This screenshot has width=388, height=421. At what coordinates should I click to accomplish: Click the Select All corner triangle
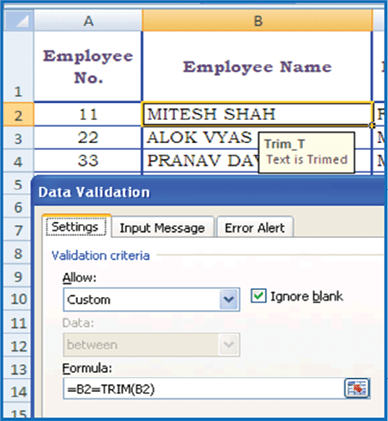click(19, 21)
